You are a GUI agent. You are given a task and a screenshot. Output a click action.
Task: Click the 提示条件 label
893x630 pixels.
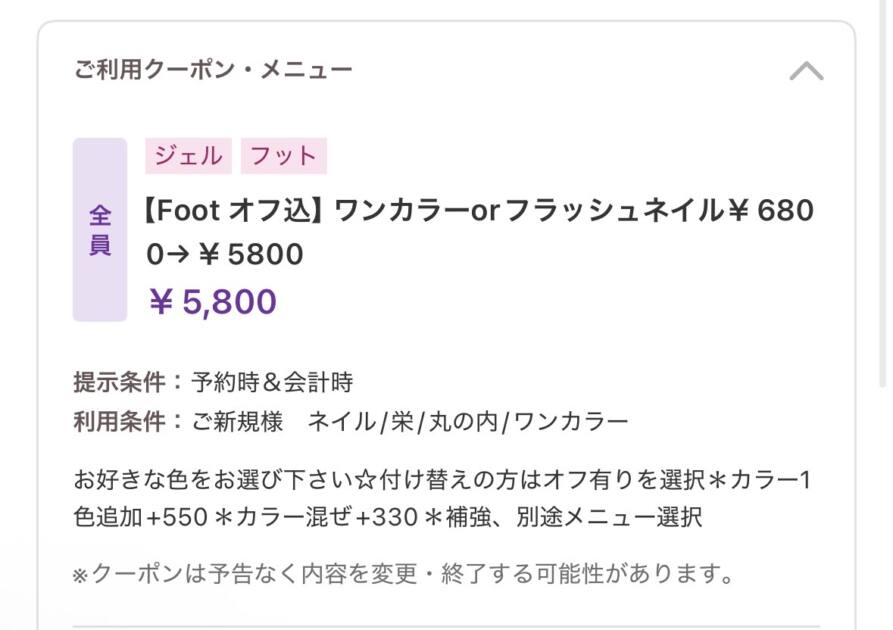coord(118,382)
